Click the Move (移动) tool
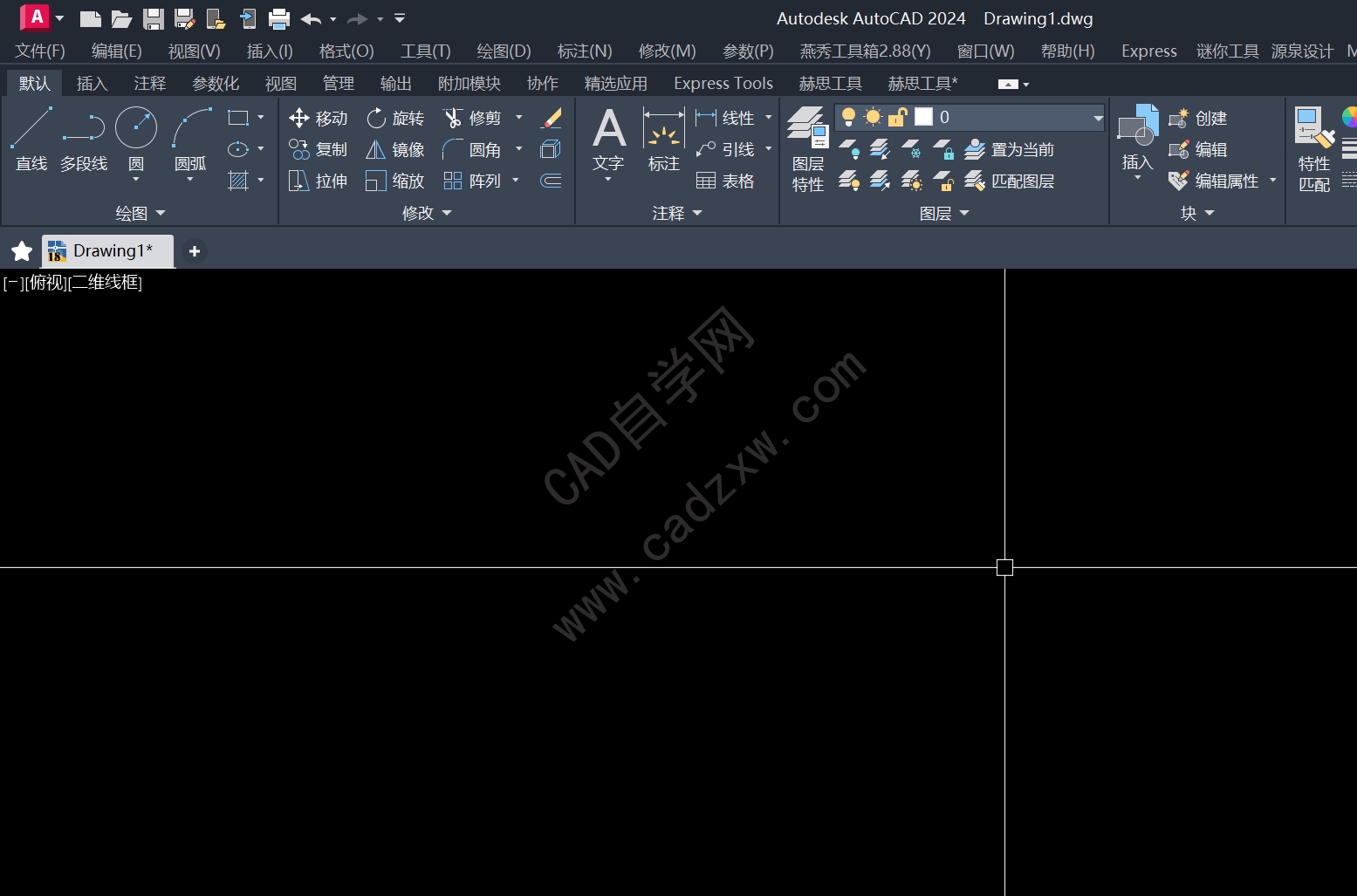The width and height of the screenshot is (1357, 896). [x=319, y=118]
